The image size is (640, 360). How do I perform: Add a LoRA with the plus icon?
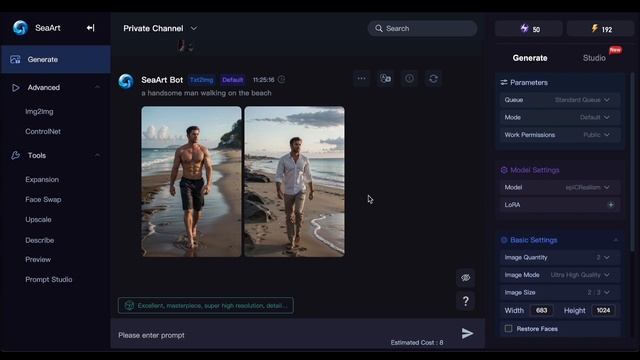(611, 205)
